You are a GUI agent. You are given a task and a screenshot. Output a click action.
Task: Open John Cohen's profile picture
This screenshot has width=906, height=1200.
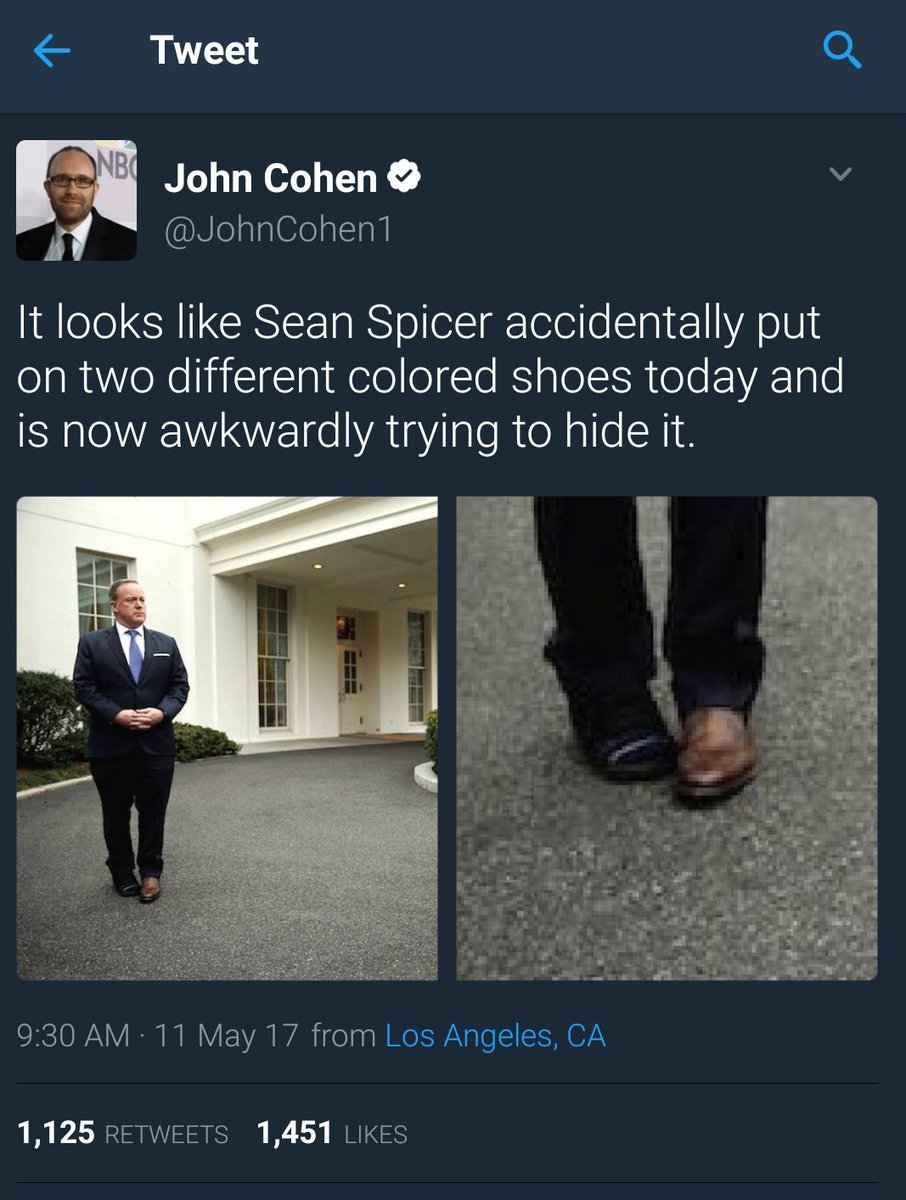[76, 200]
